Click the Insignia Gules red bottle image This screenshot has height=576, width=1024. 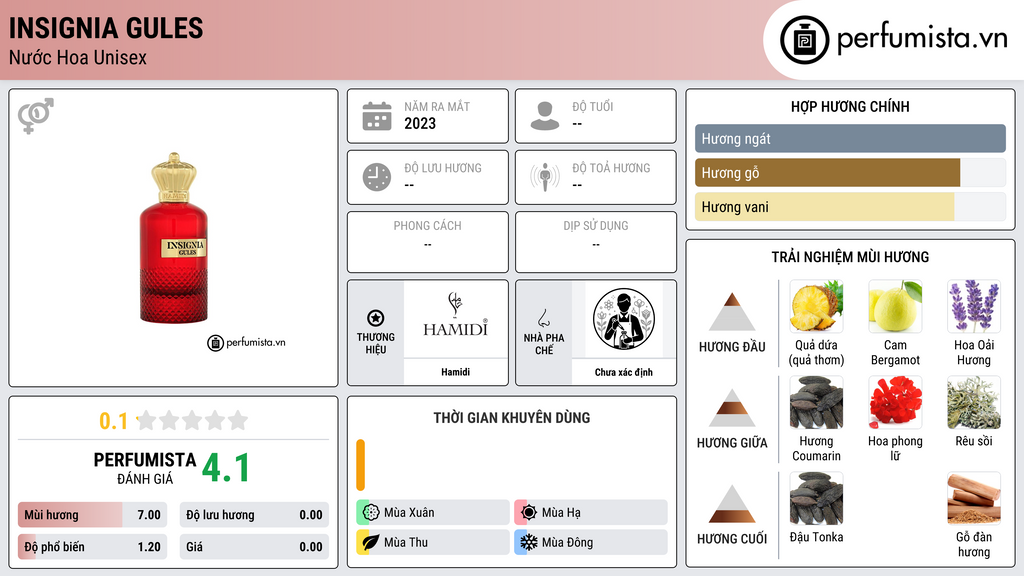[x=174, y=238]
